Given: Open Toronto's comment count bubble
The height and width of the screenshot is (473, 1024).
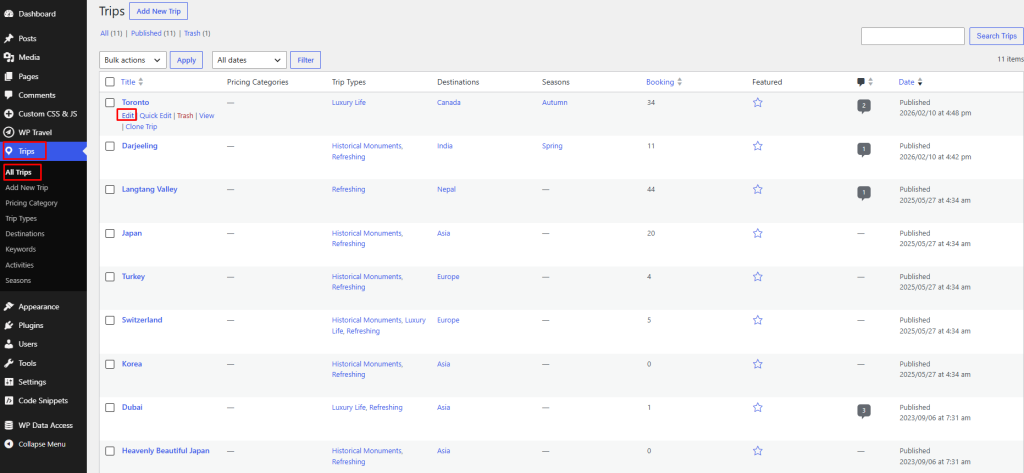Looking at the screenshot, I should [x=864, y=106].
